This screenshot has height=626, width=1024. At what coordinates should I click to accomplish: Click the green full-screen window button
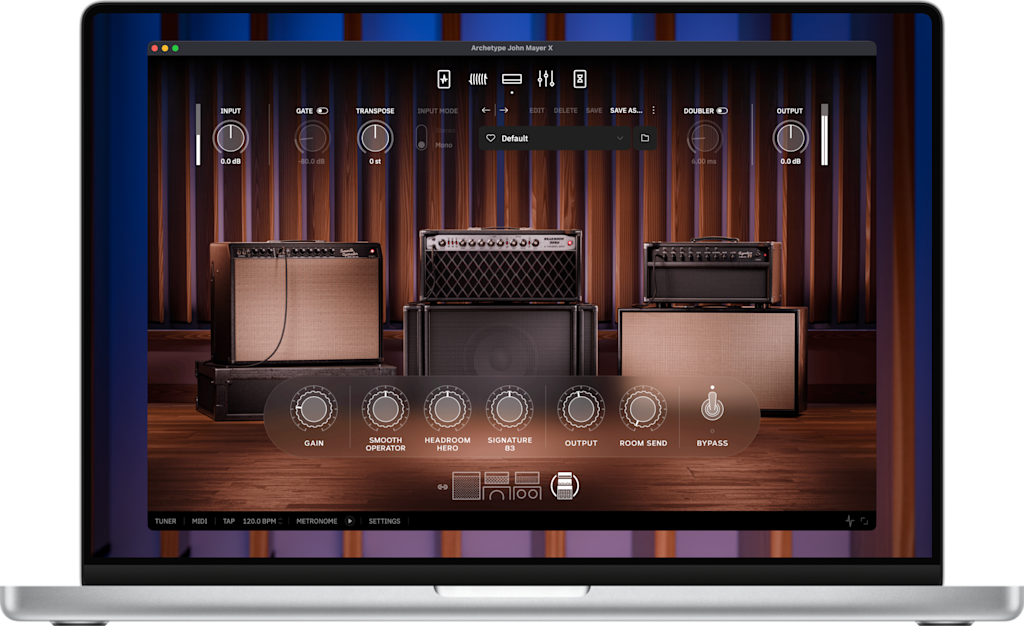[175, 48]
